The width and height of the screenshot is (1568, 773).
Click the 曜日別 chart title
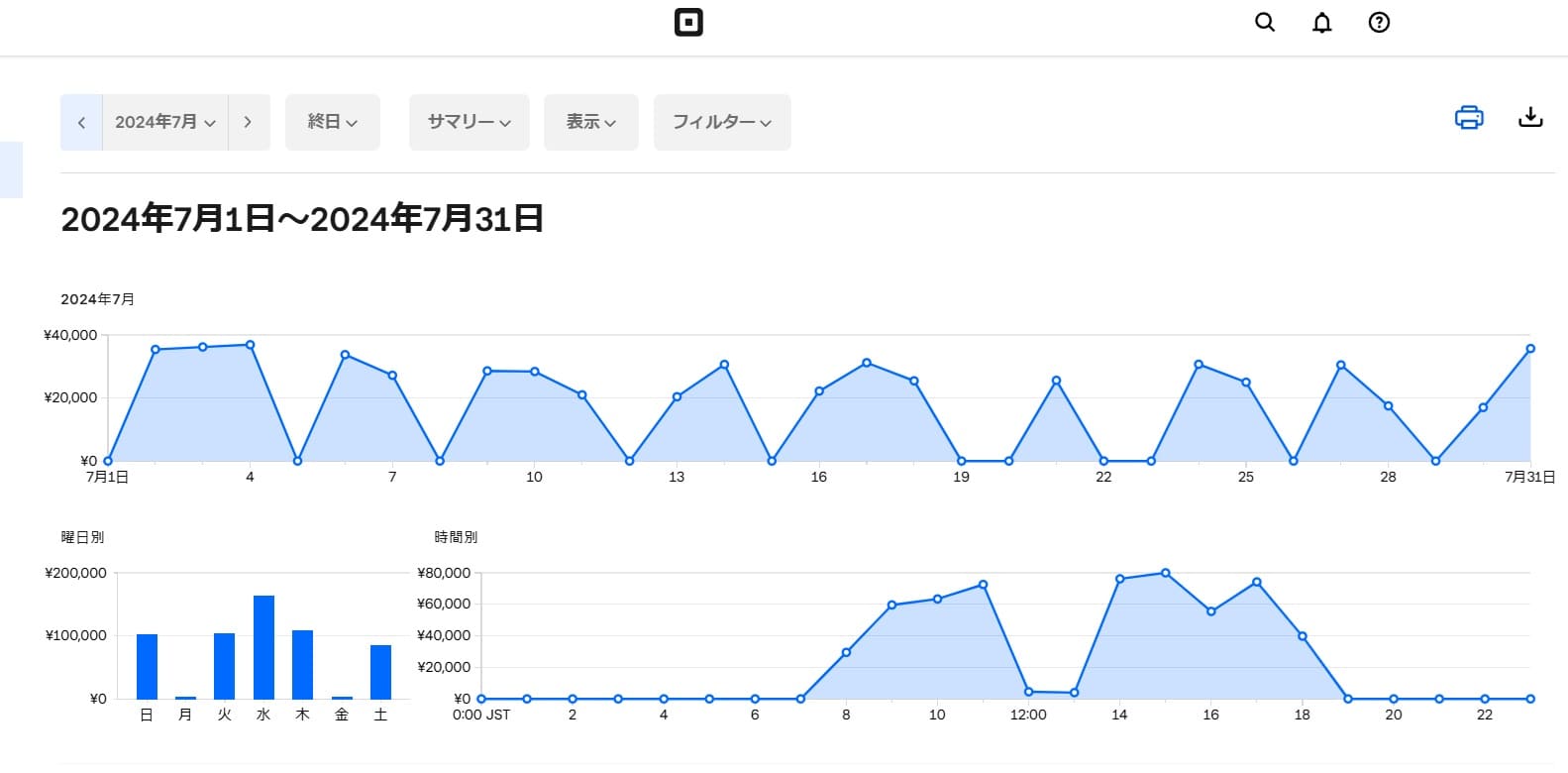82,537
